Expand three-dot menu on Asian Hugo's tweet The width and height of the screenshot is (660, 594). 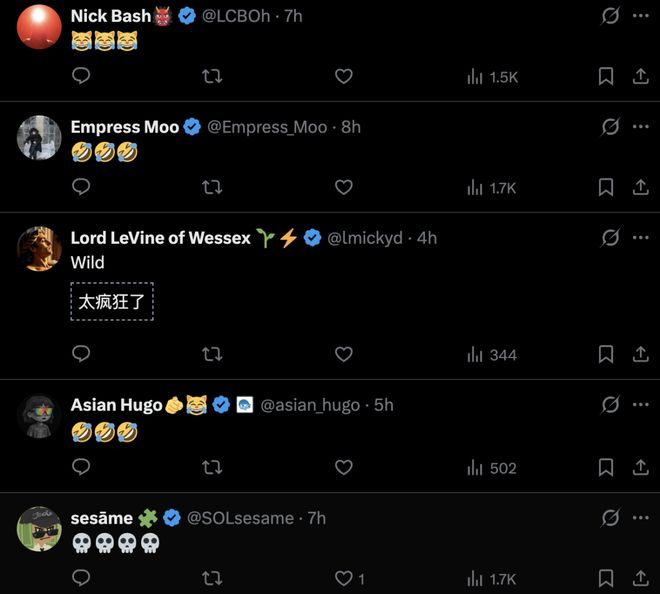(x=640, y=405)
